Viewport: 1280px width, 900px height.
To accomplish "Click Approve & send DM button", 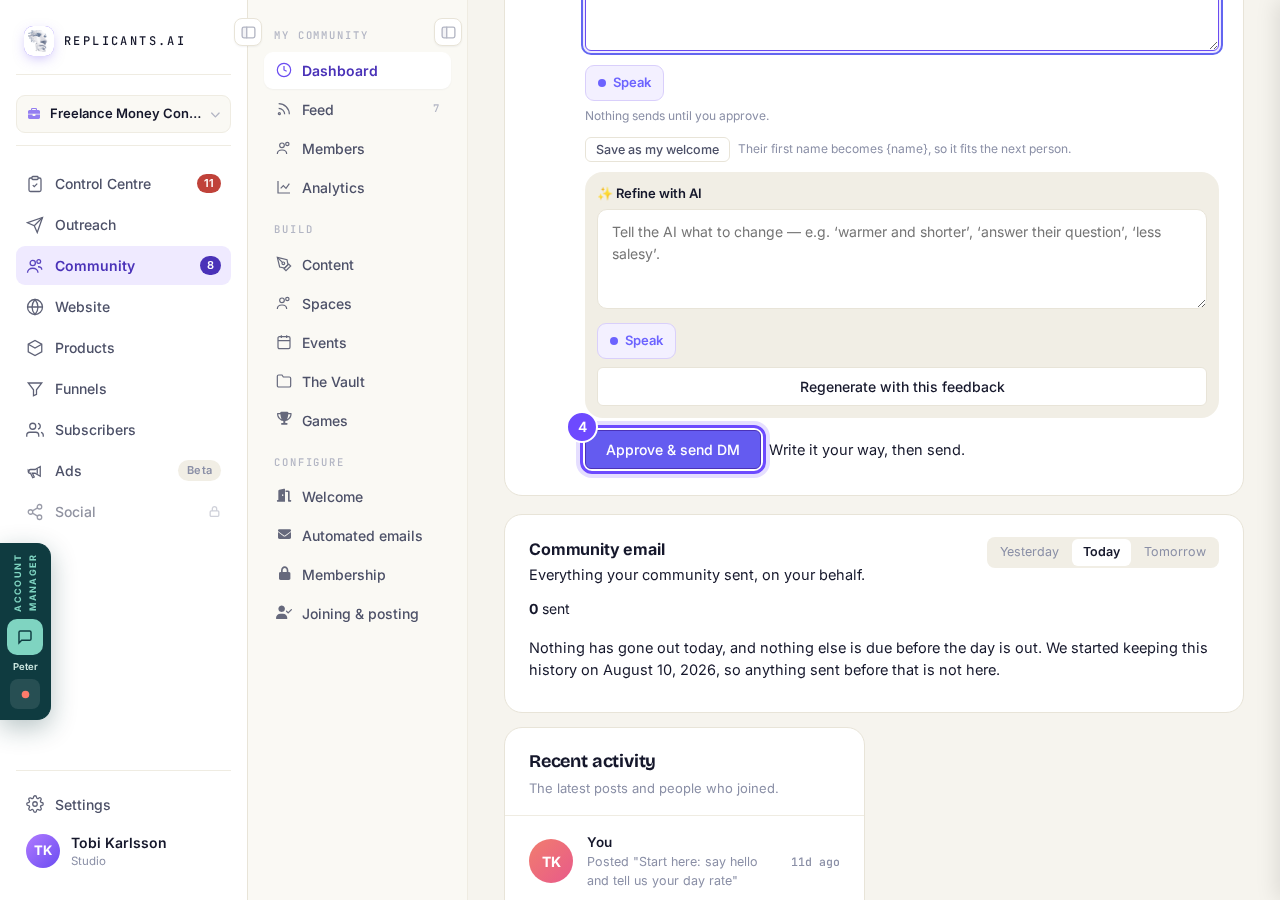I will point(673,450).
